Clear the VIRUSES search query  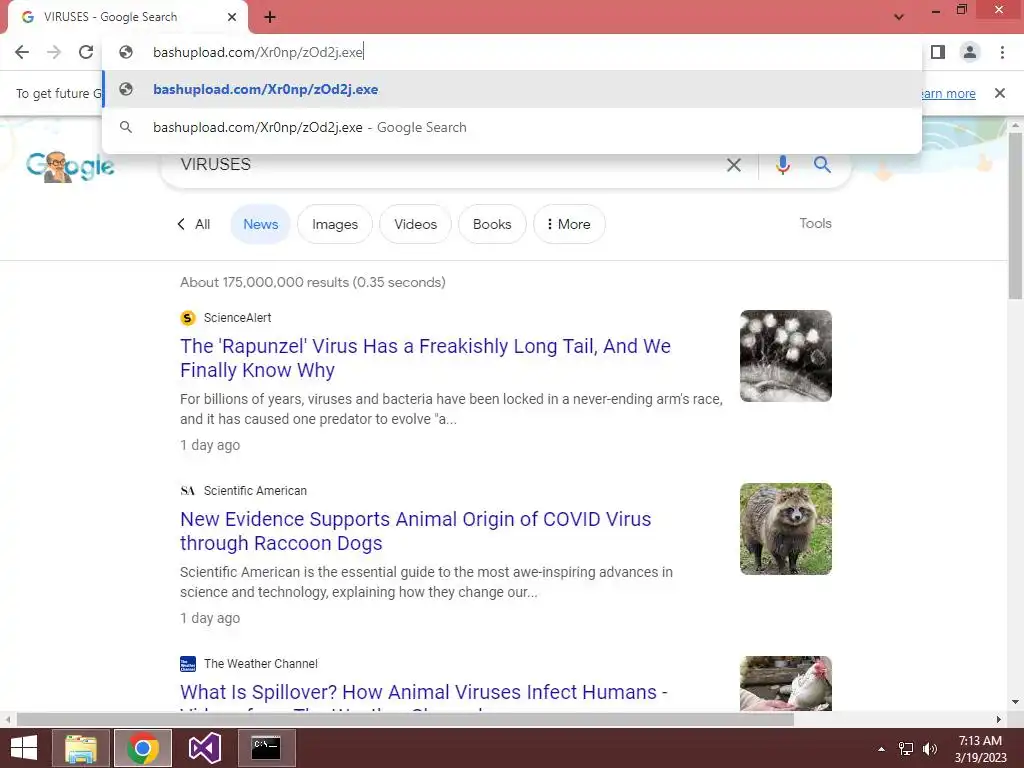point(734,165)
